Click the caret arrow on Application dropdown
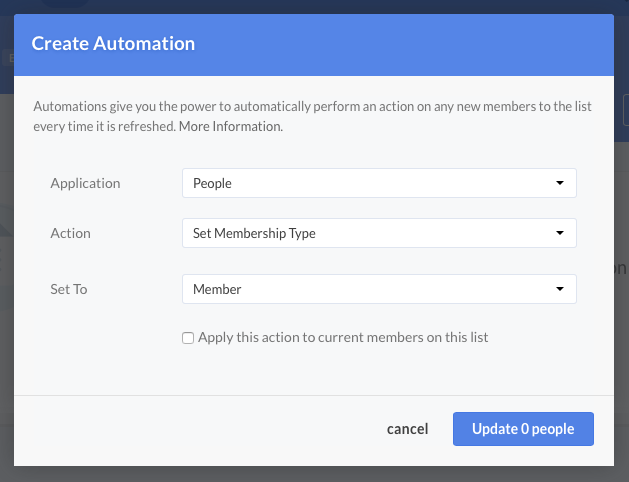 coord(558,184)
